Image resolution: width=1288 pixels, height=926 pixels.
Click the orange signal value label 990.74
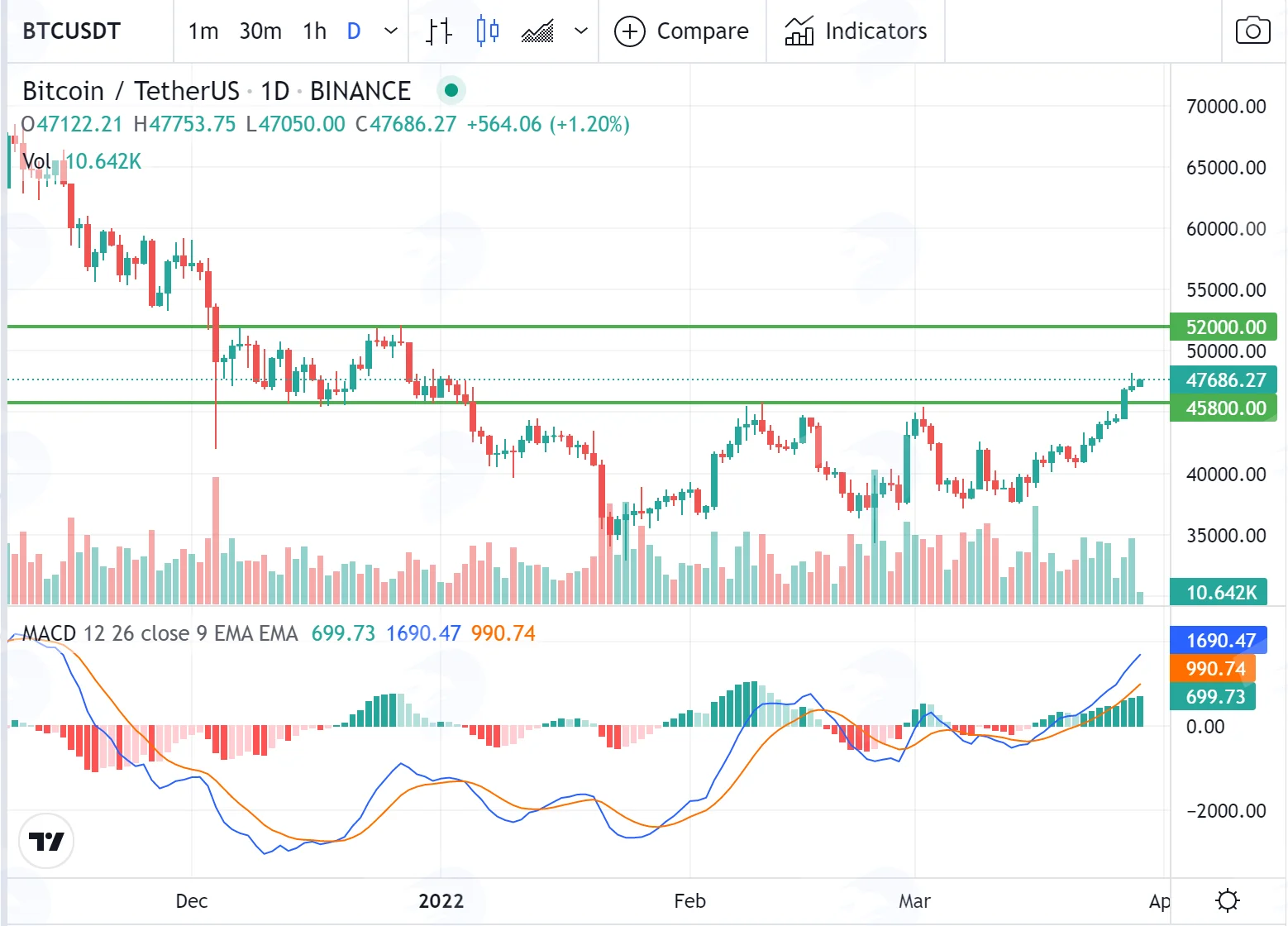pos(1213,669)
